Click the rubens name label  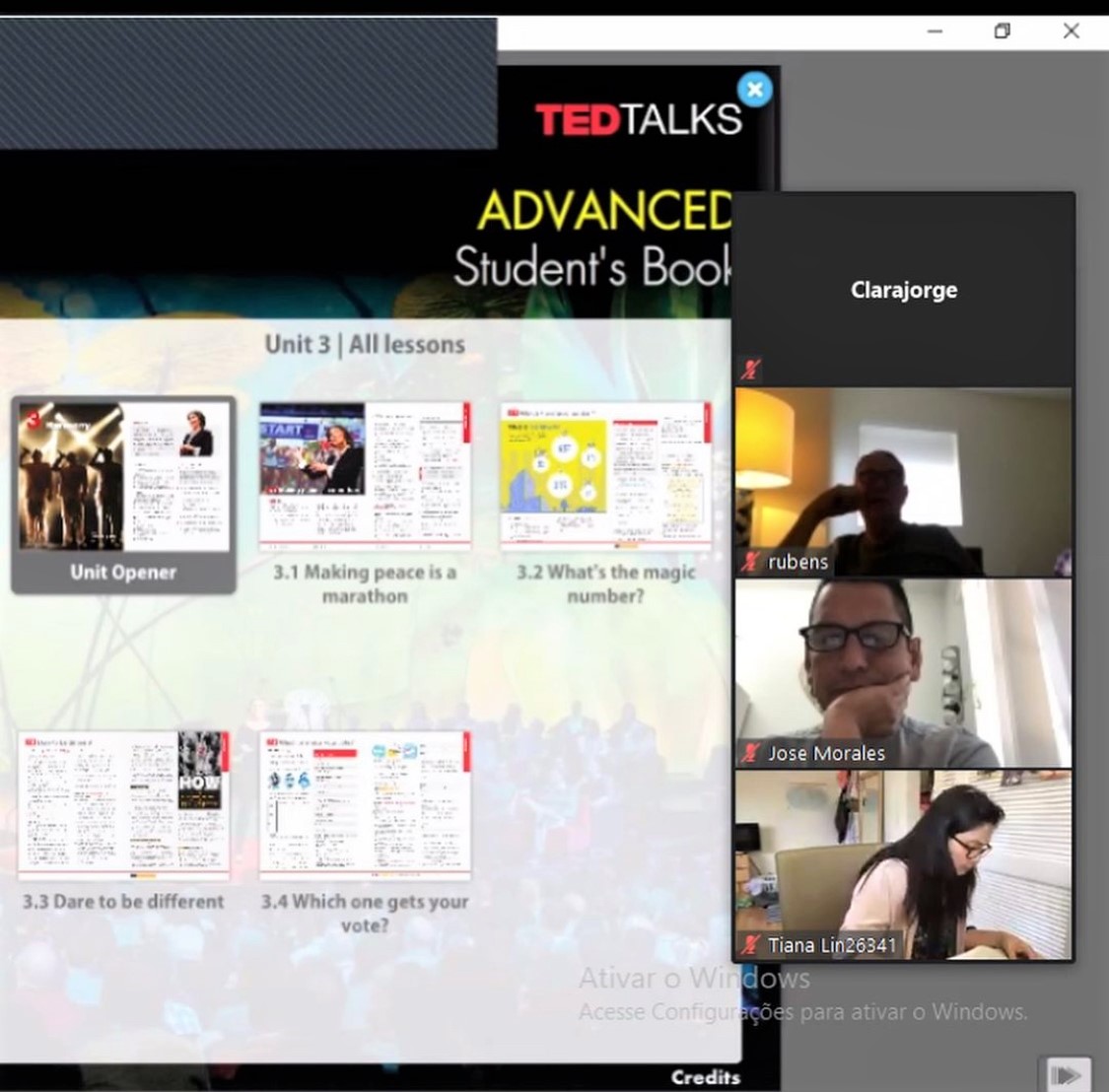[x=797, y=562]
